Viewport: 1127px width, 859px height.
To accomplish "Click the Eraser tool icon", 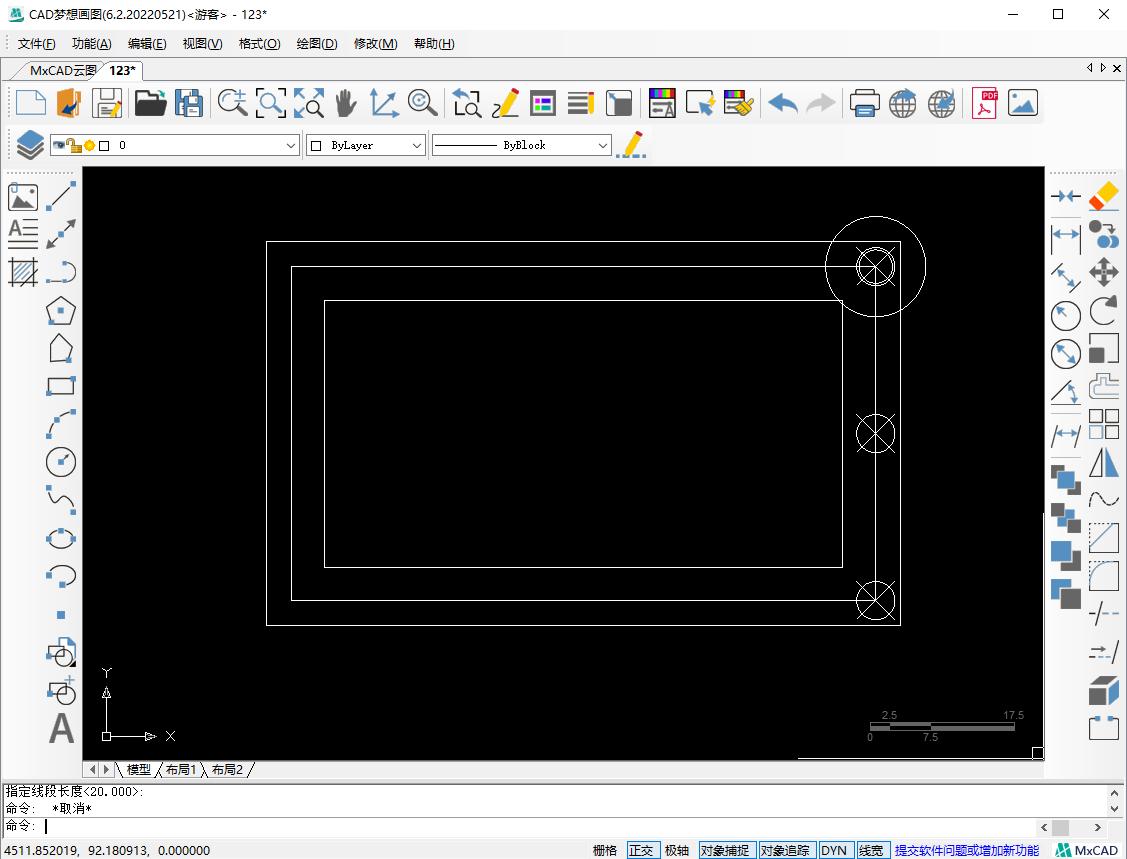I will (x=1103, y=195).
